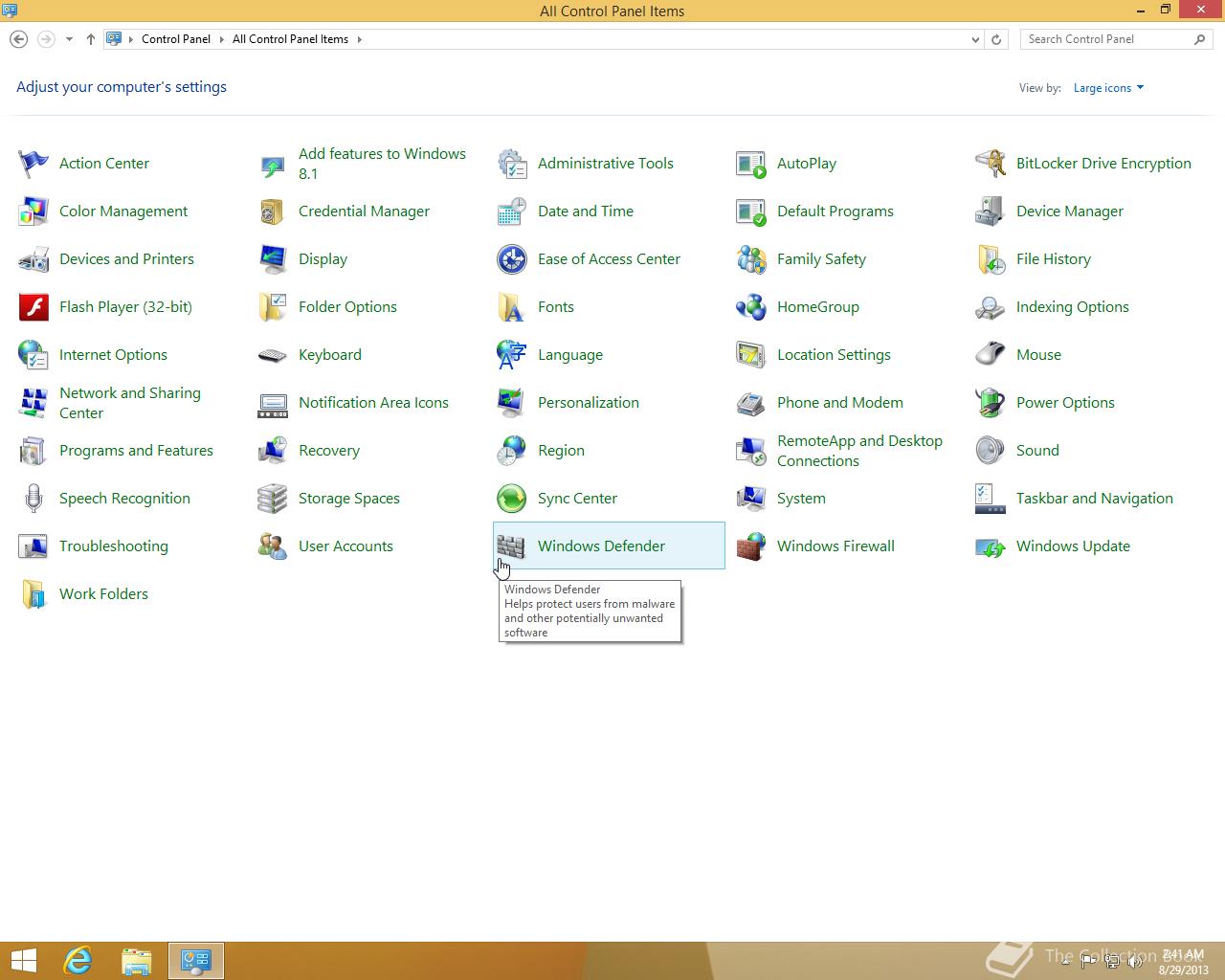Screen dimensions: 1225x980
Task: Launch the Flash Player (32-bit) icon
Action: tap(33, 307)
